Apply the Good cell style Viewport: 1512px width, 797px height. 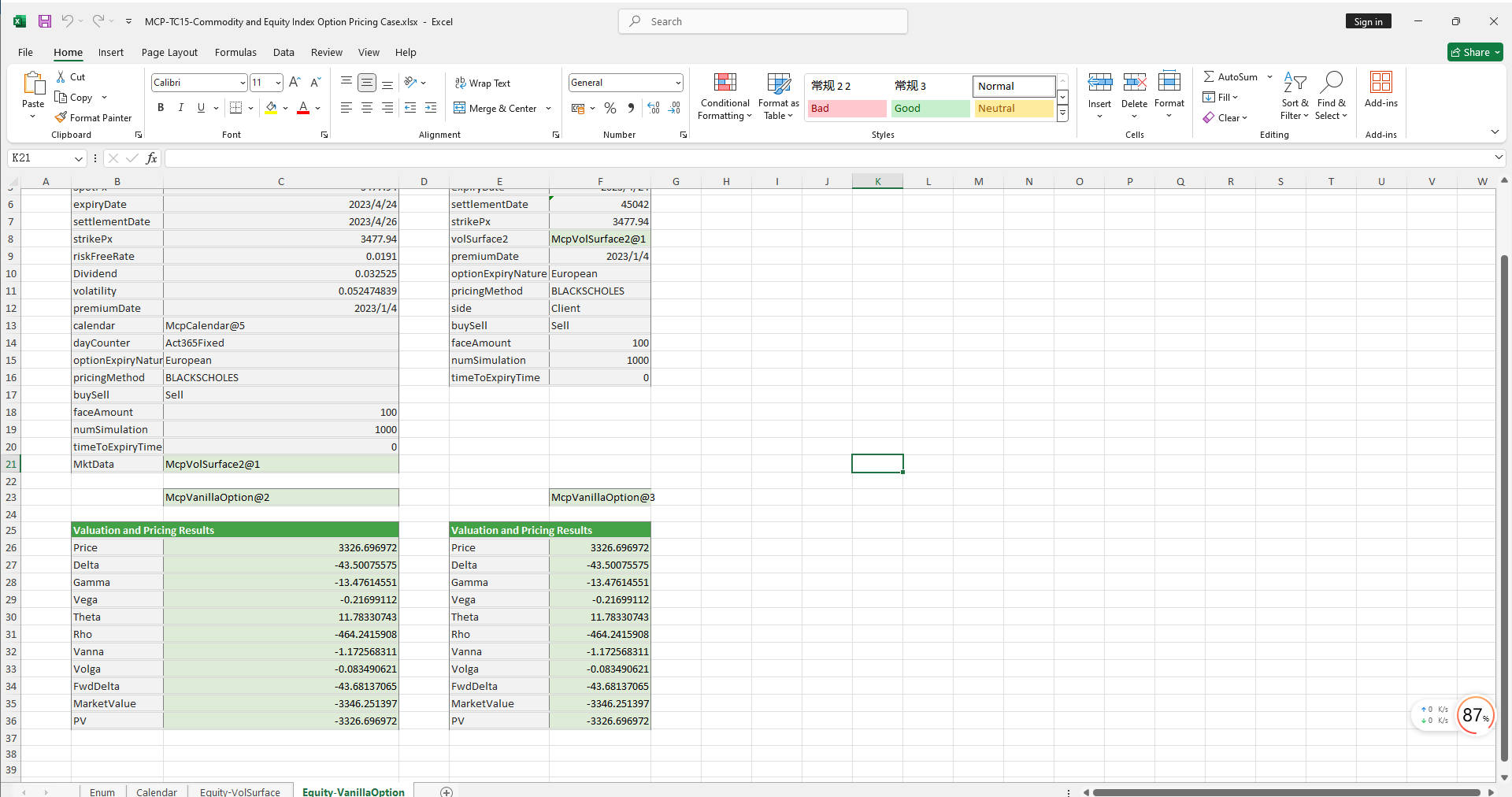pos(931,109)
